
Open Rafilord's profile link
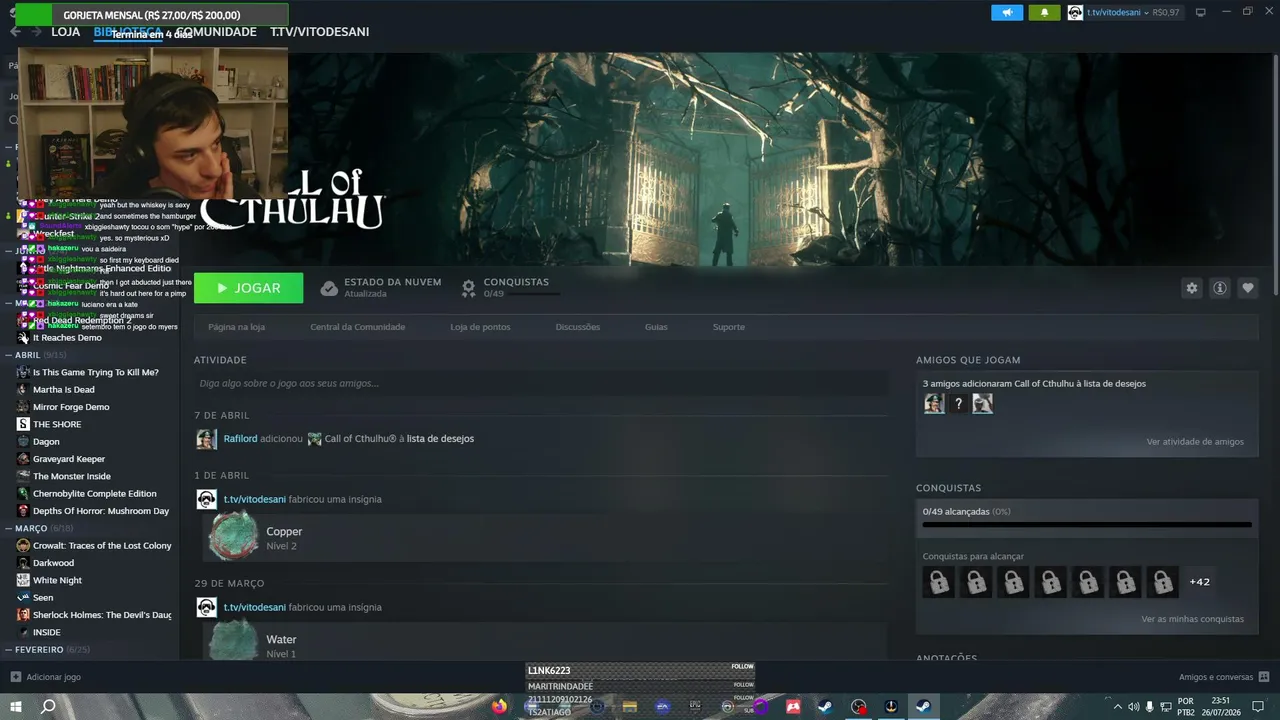click(240, 439)
